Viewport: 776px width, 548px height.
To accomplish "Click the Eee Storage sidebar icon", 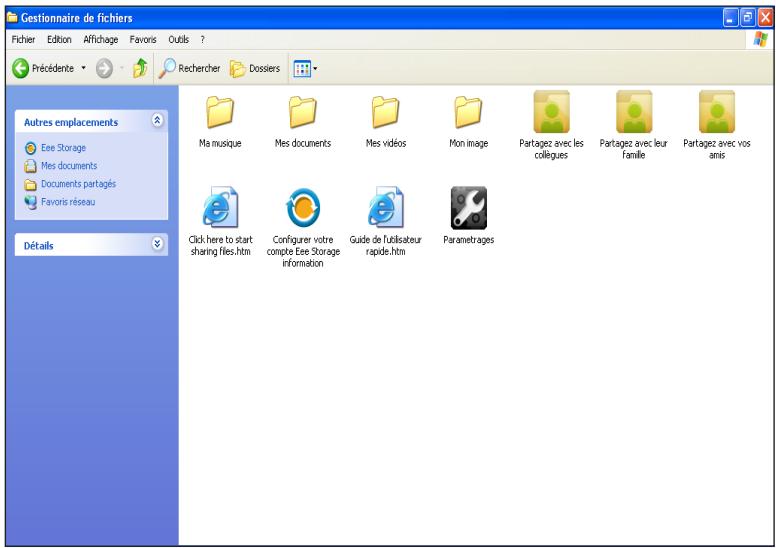I will (31, 148).
